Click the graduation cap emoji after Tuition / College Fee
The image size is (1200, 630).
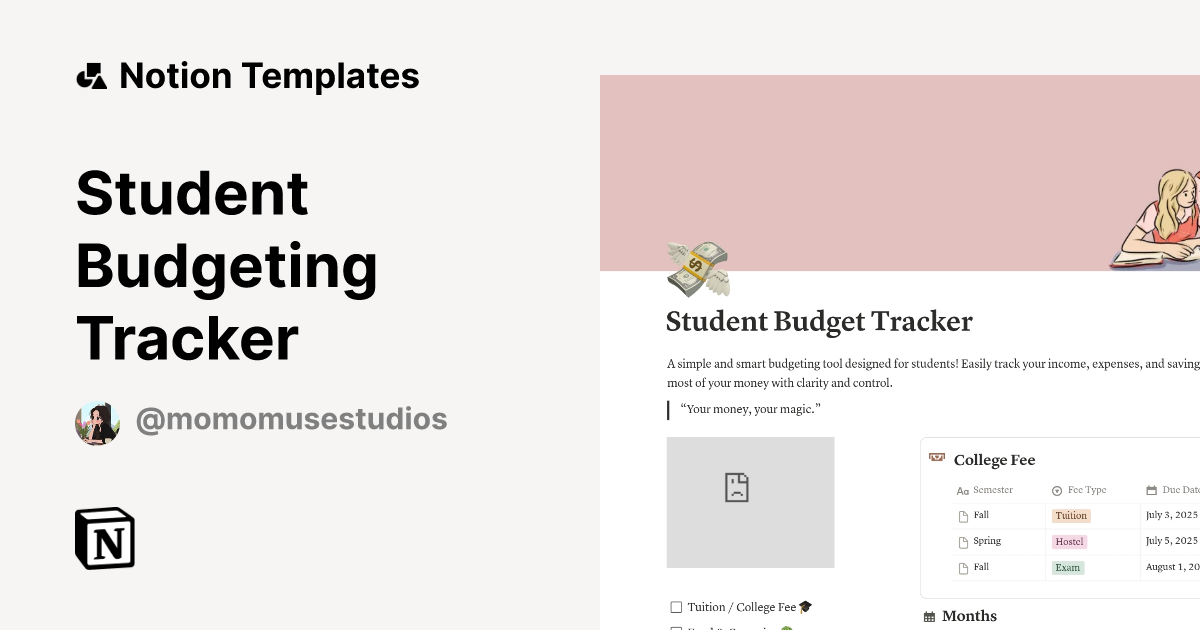click(x=804, y=606)
